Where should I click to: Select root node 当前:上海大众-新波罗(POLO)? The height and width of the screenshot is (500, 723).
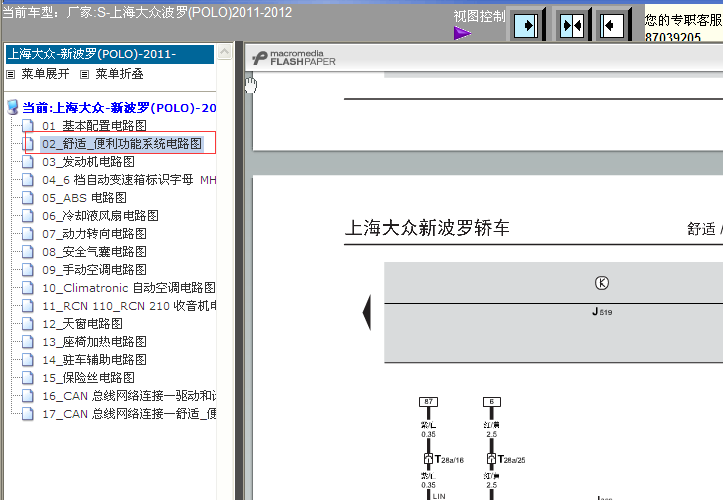point(119,107)
